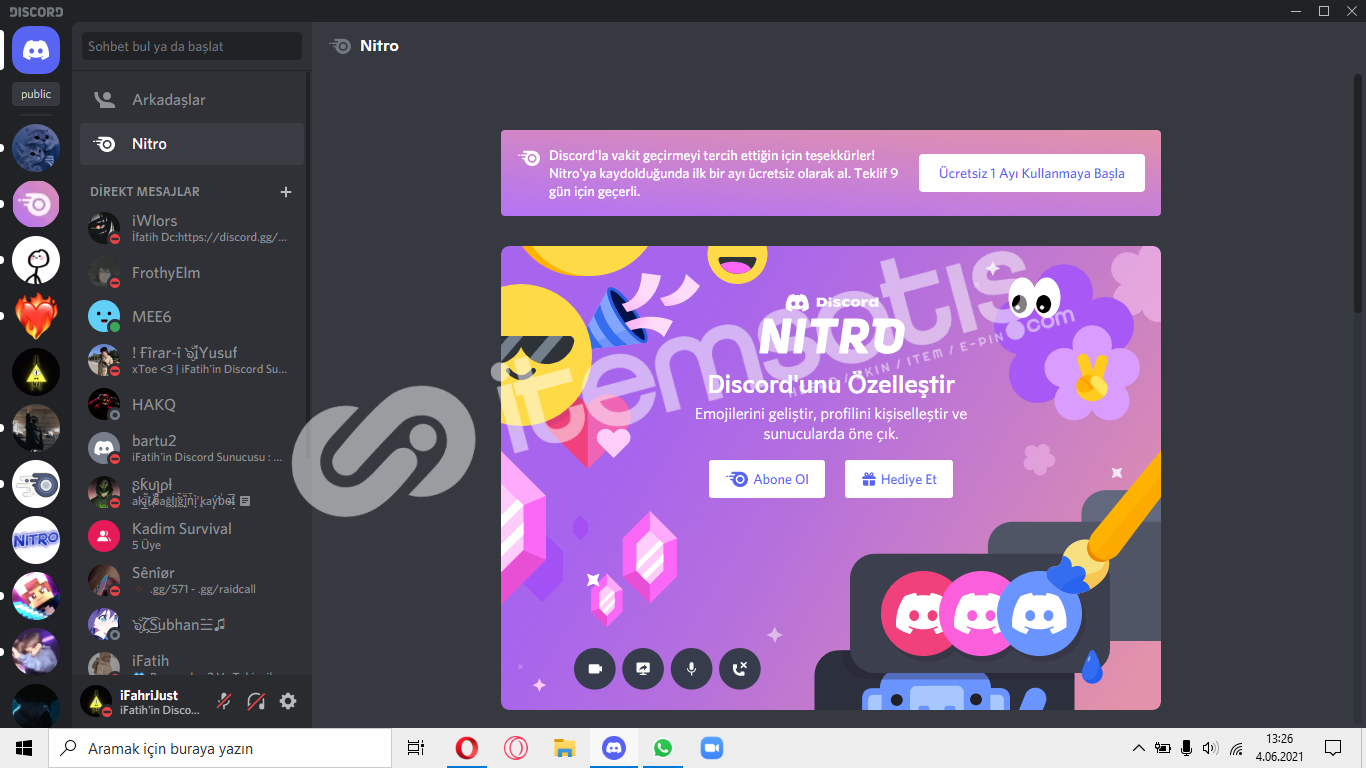Click the Windows taskbar search box
Viewport: 1366px width, 768px height.
point(220,748)
